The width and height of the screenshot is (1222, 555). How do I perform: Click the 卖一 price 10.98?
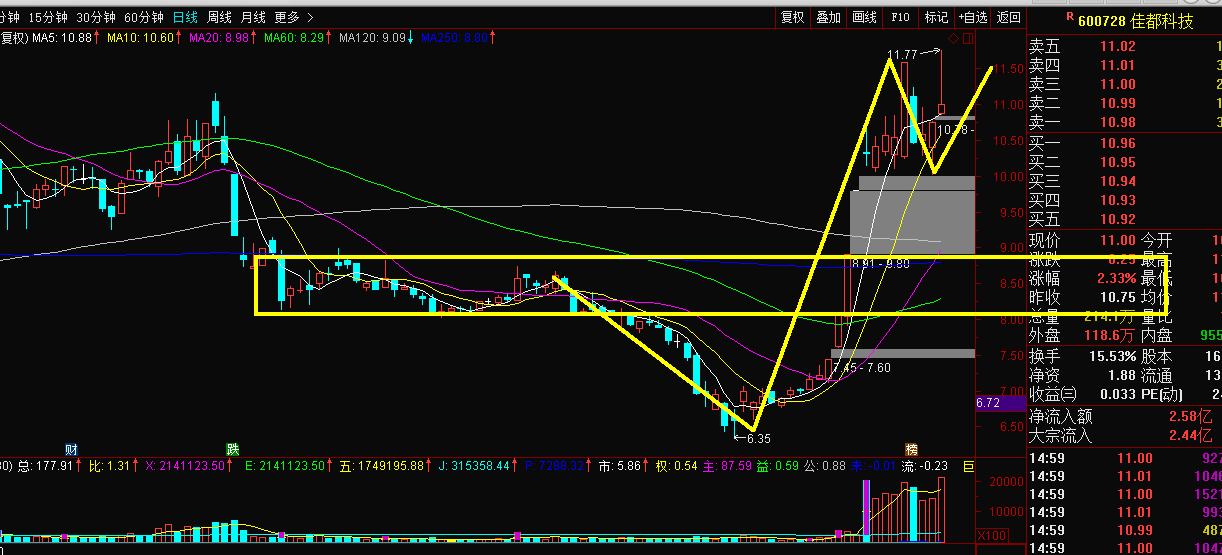point(1118,122)
